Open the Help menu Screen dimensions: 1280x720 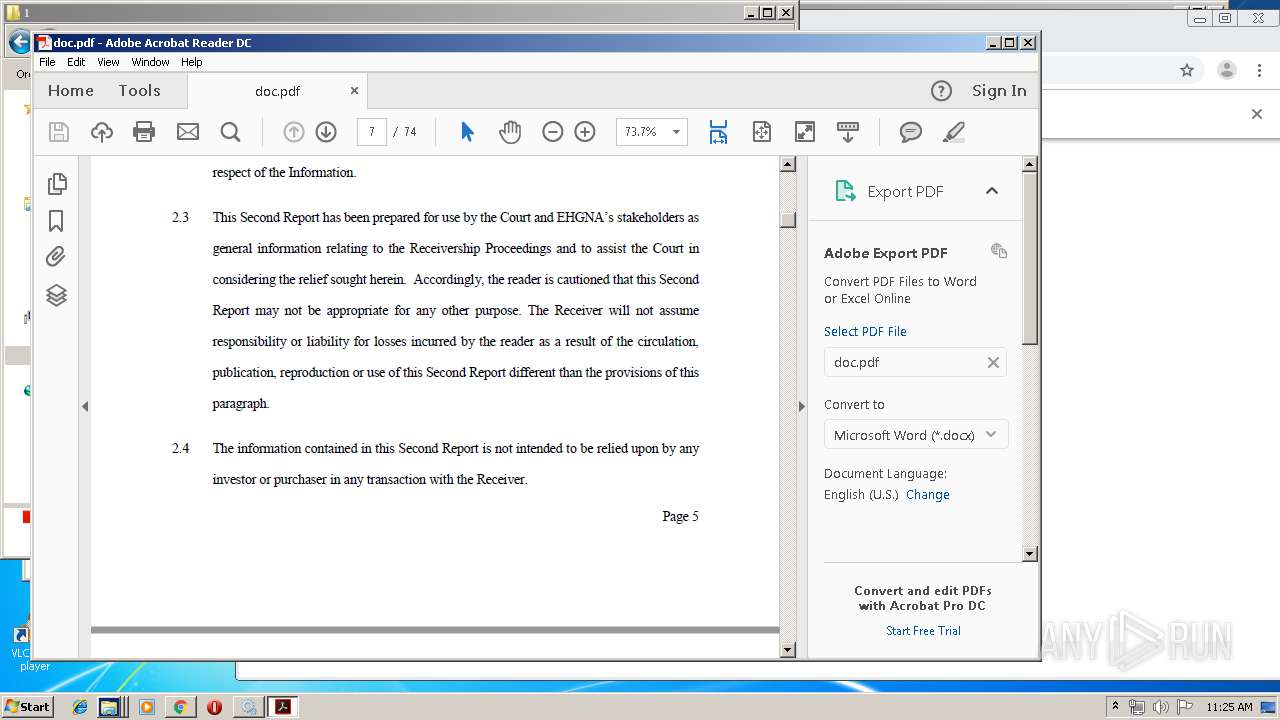[191, 62]
